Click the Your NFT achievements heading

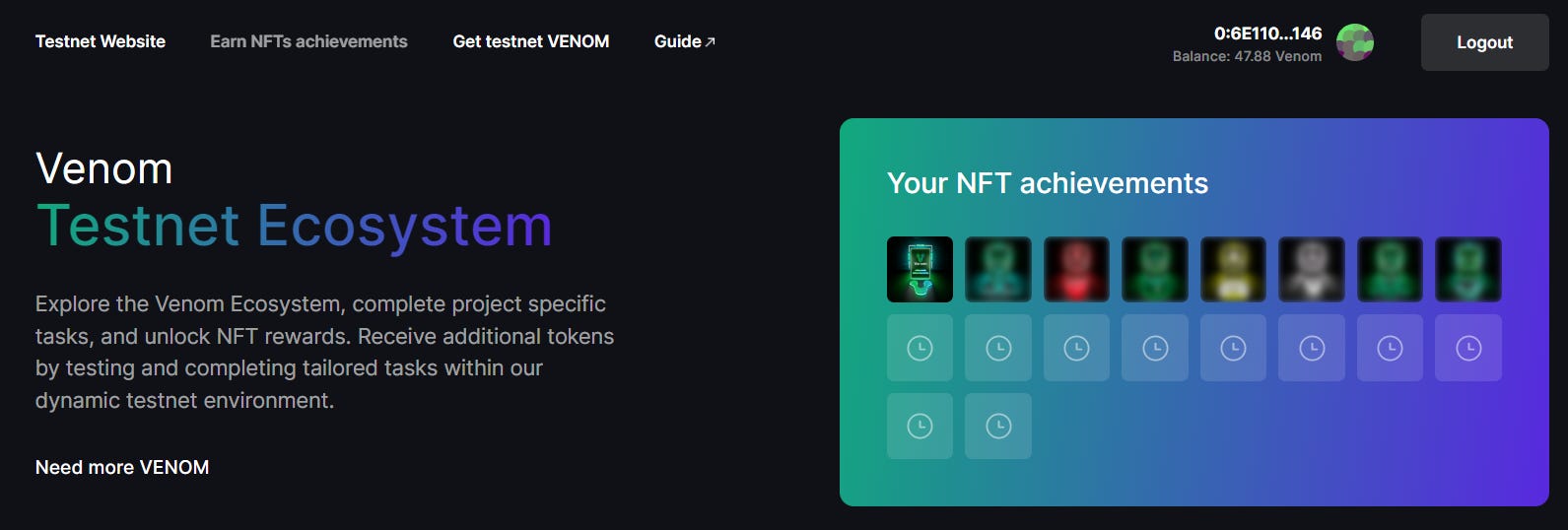(x=1048, y=183)
